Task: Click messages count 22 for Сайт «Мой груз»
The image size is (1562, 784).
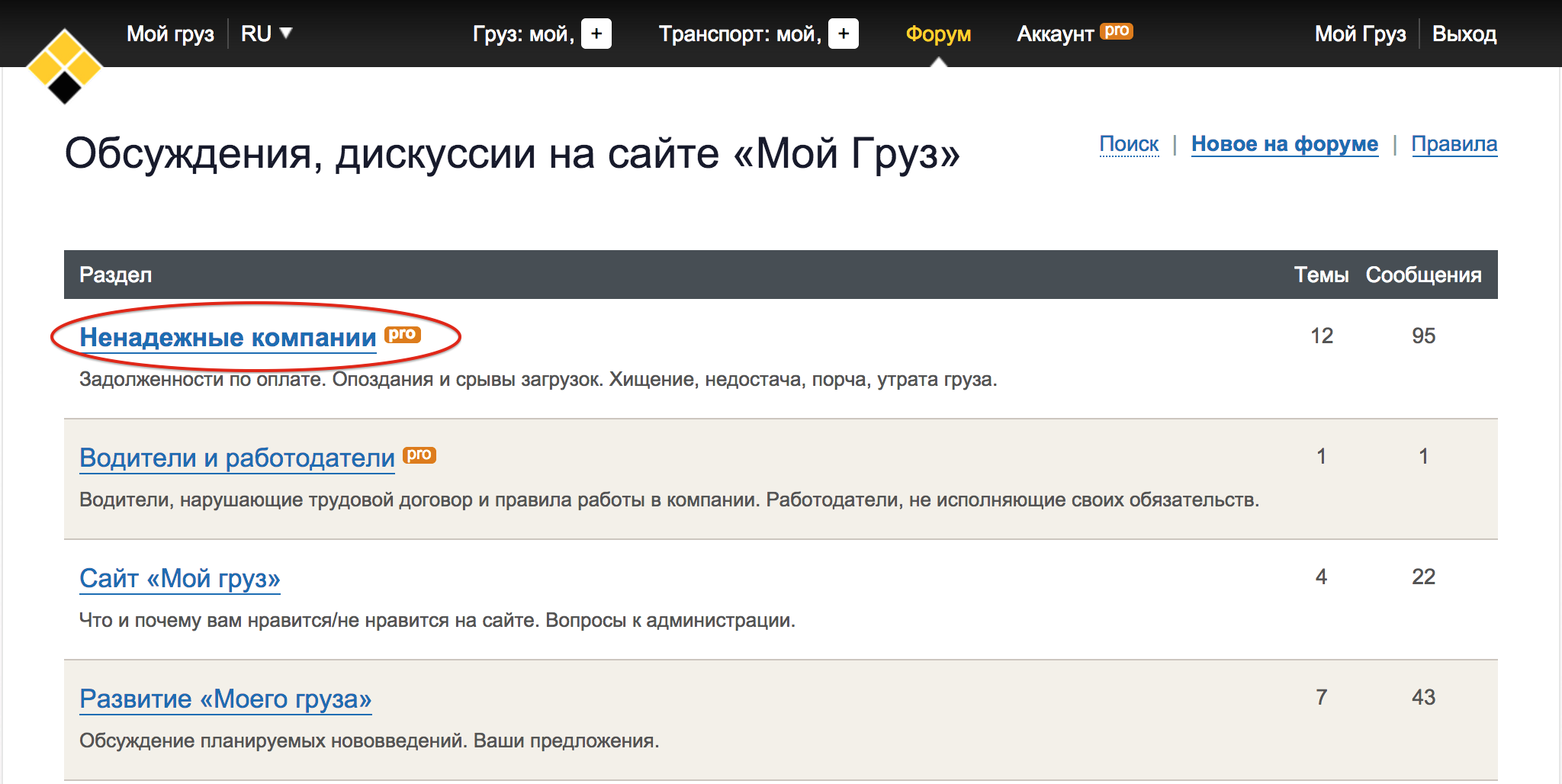Action: click(x=1423, y=577)
